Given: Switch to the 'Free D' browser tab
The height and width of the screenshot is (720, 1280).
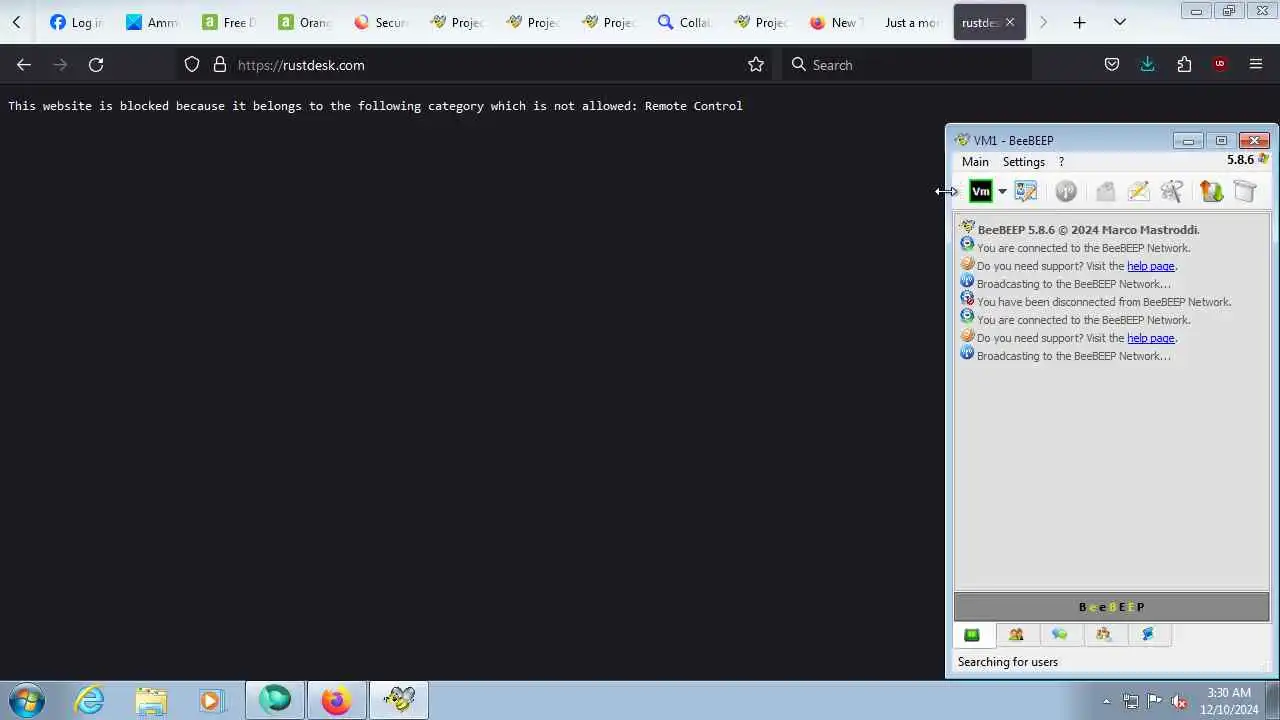Looking at the screenshot, I should pyautogui.click(x=228, y=22).
